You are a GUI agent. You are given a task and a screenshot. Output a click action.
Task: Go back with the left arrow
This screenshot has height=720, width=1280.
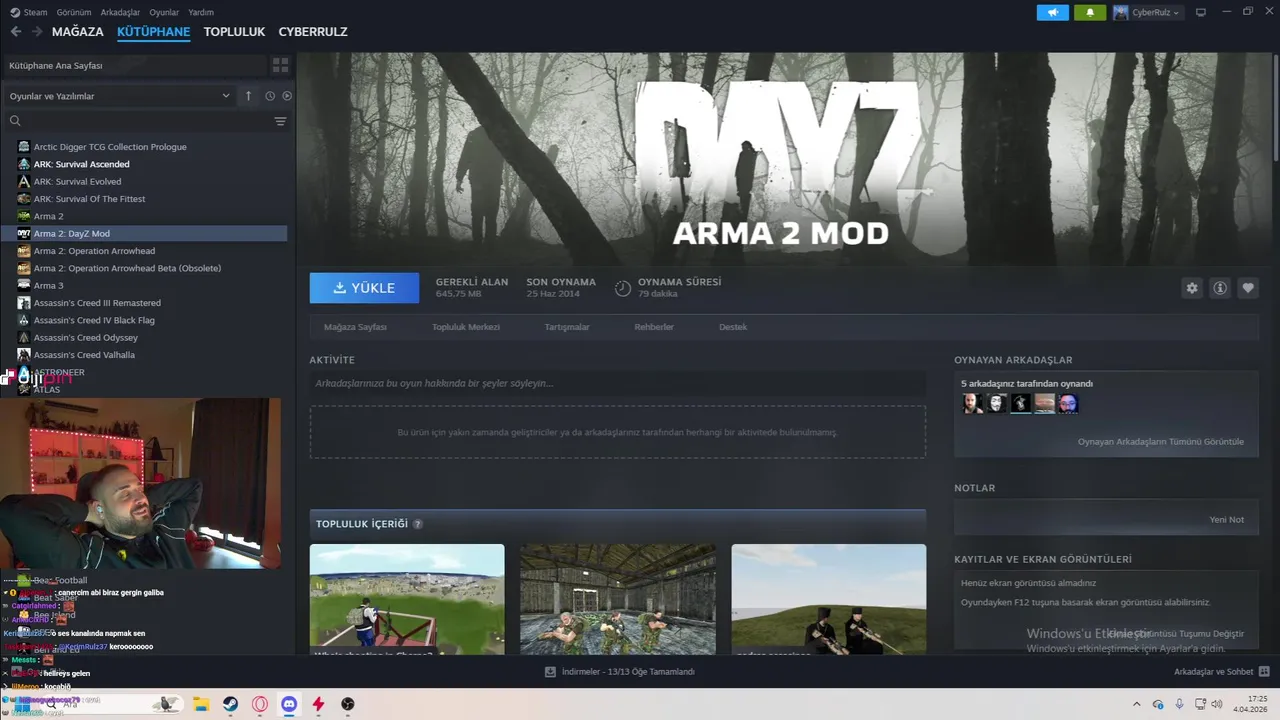pos(15,32)
